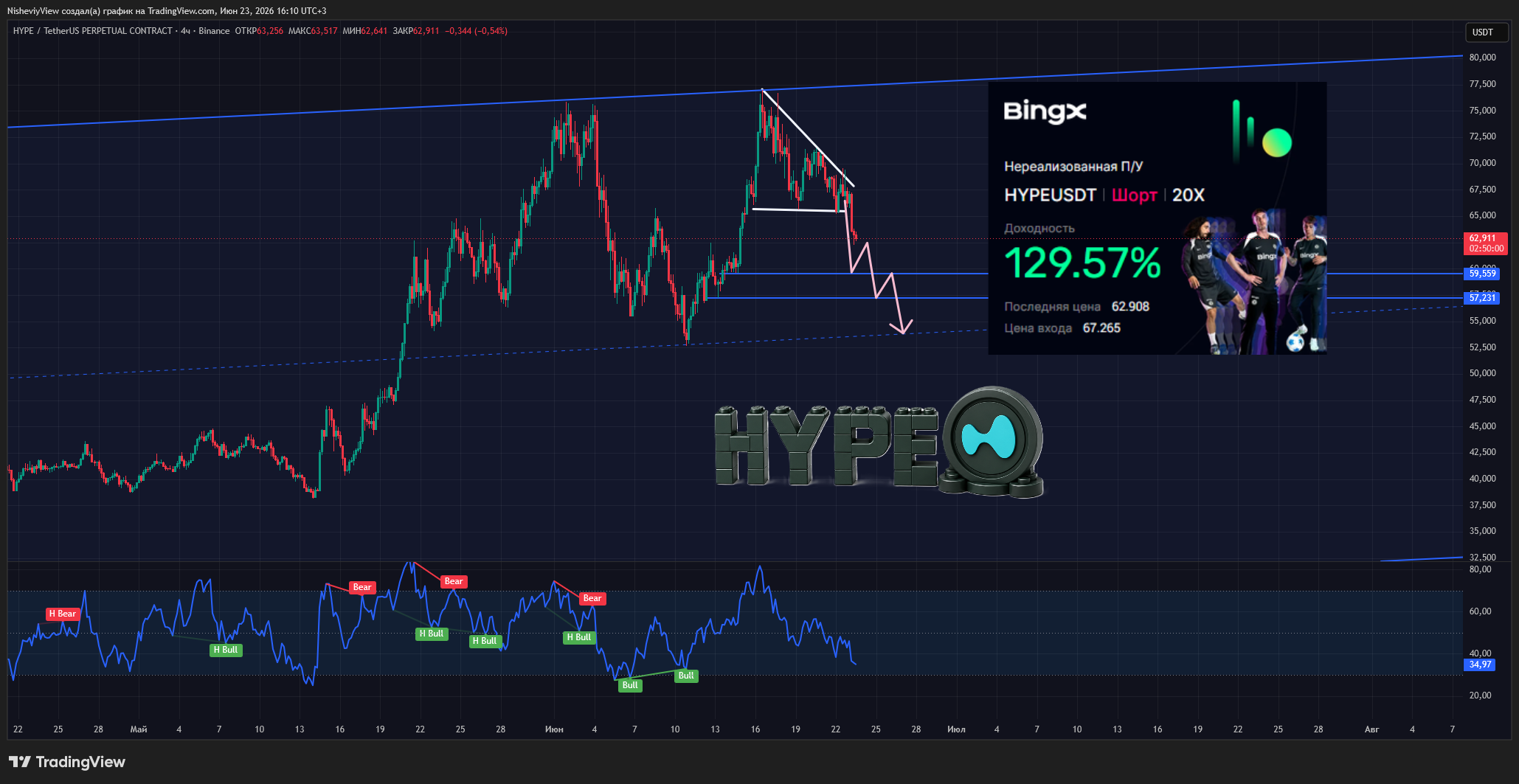
Task: Click the red Шорт position label
Action: click(1134, 195)
